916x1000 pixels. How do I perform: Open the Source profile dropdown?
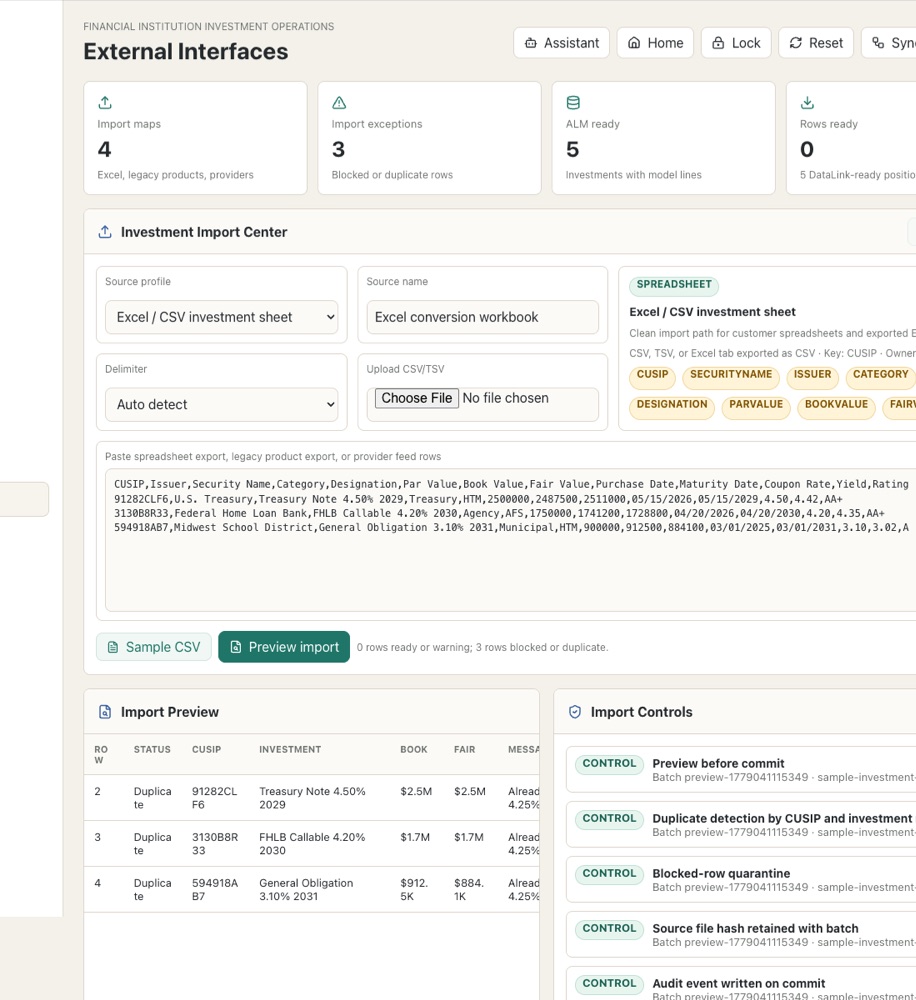[x=221, y=317]
